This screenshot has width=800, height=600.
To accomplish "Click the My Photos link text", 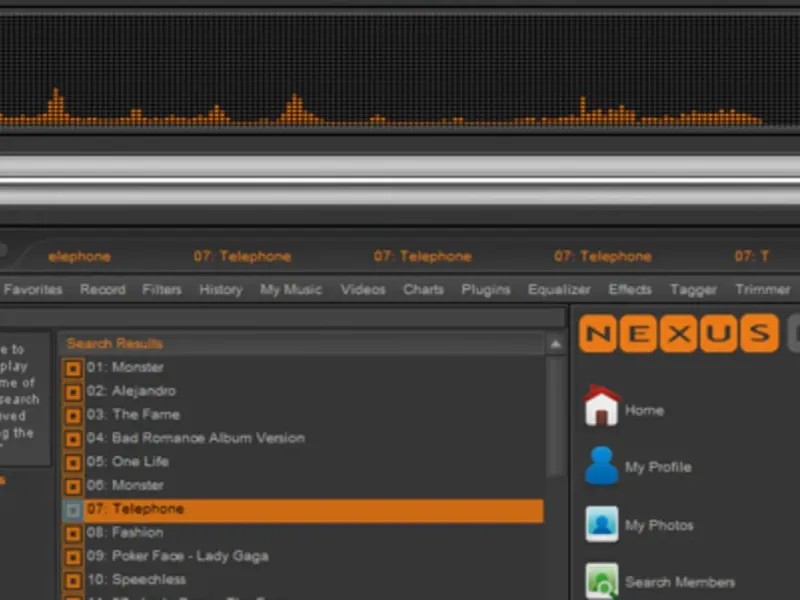I will [659, 525].
